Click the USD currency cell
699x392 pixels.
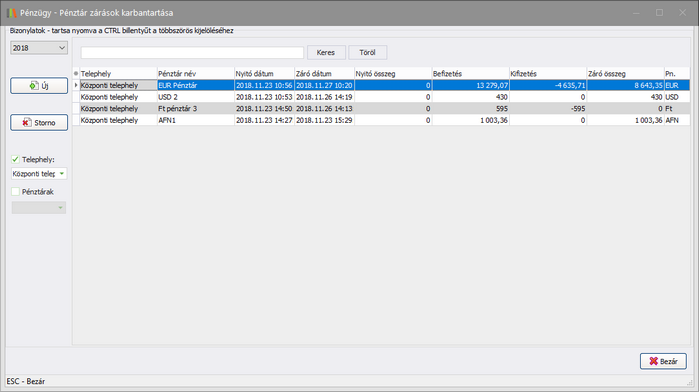(x=677, y=97)
